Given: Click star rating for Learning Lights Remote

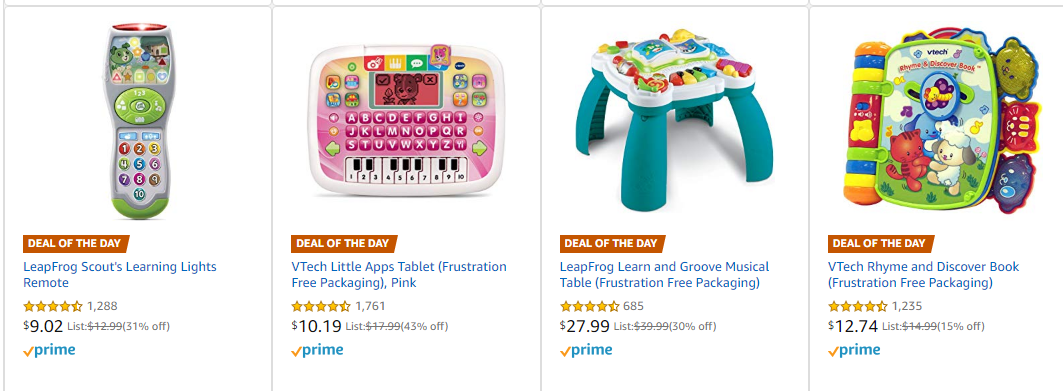Looking at the screenshot, I should pyautogui.click(x=53, y=306).
